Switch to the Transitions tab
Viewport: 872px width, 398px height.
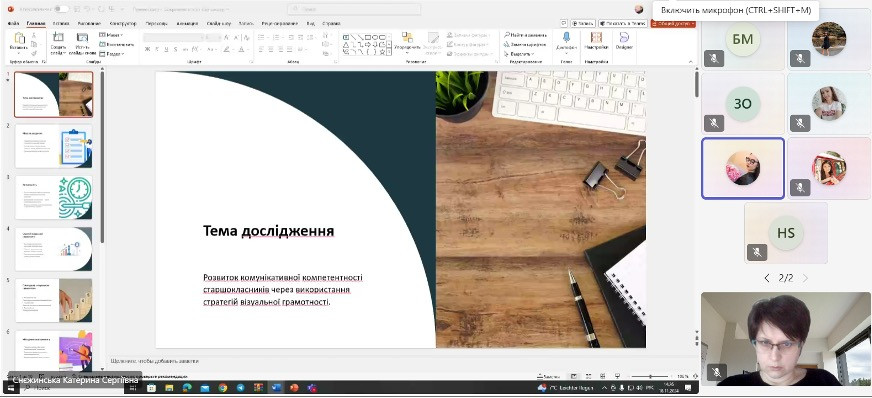coord(155,23)
